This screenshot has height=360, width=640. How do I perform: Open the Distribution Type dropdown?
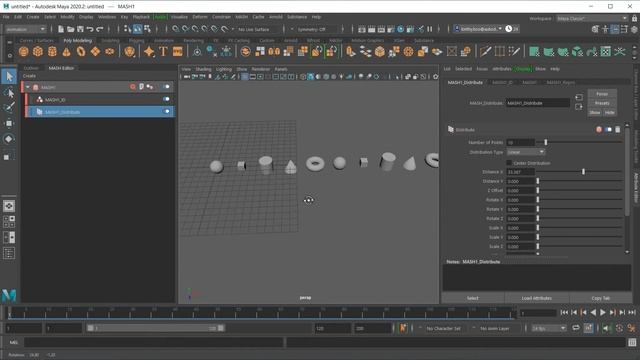tap(526, 152)
